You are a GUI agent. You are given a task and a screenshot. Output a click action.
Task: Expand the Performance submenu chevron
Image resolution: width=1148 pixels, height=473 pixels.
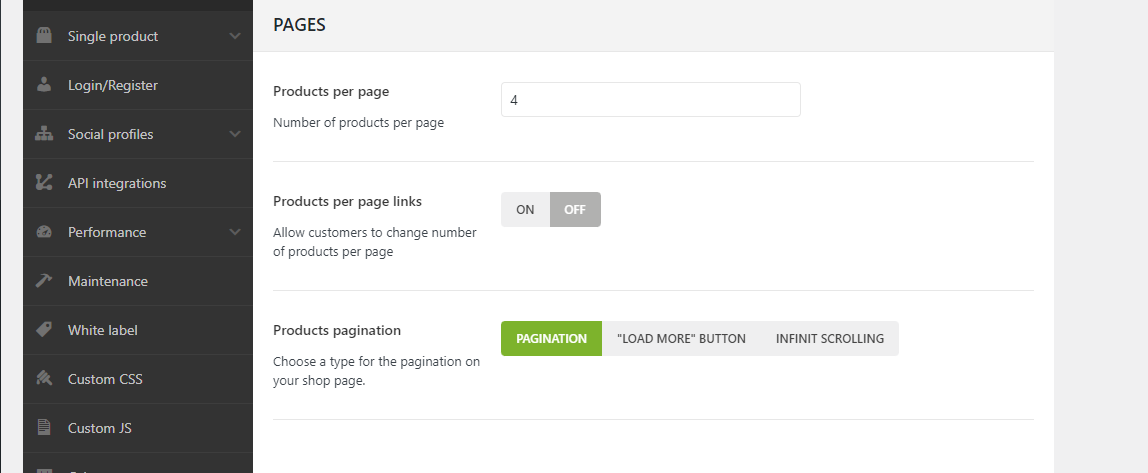pyautogui.click(x=235, y=232)
